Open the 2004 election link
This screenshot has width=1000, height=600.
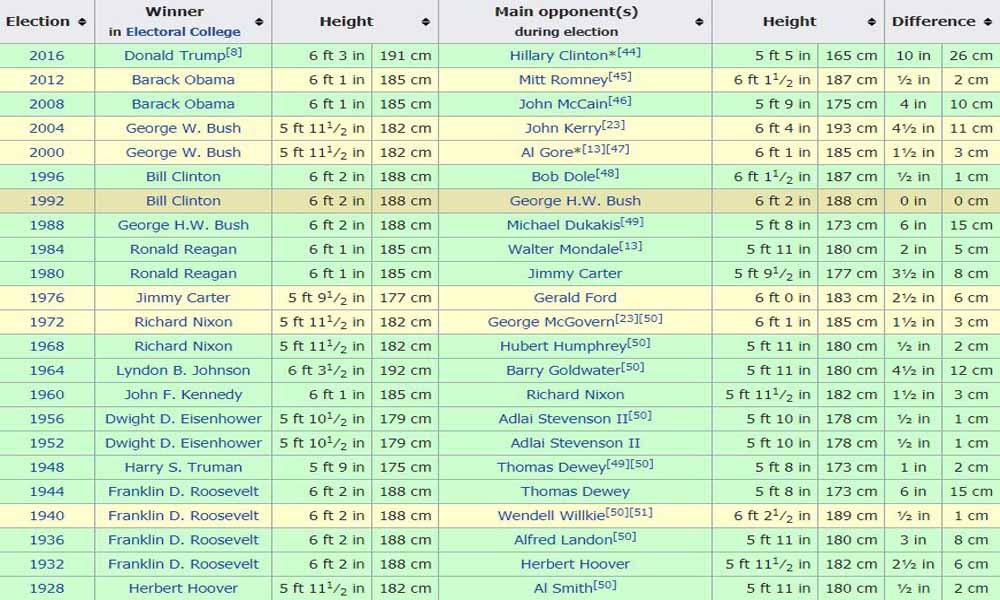pos(47,128)
